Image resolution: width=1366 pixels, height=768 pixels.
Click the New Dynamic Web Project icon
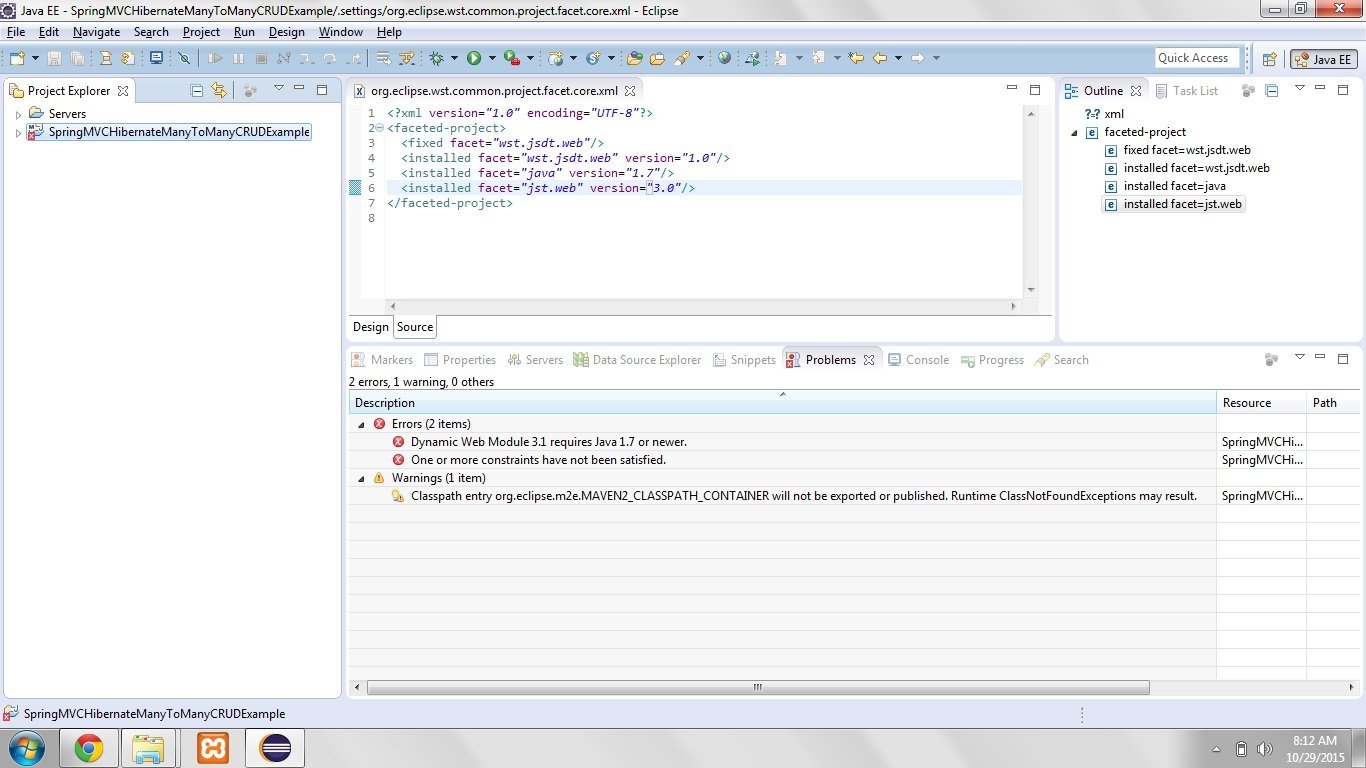coord(556,59)
